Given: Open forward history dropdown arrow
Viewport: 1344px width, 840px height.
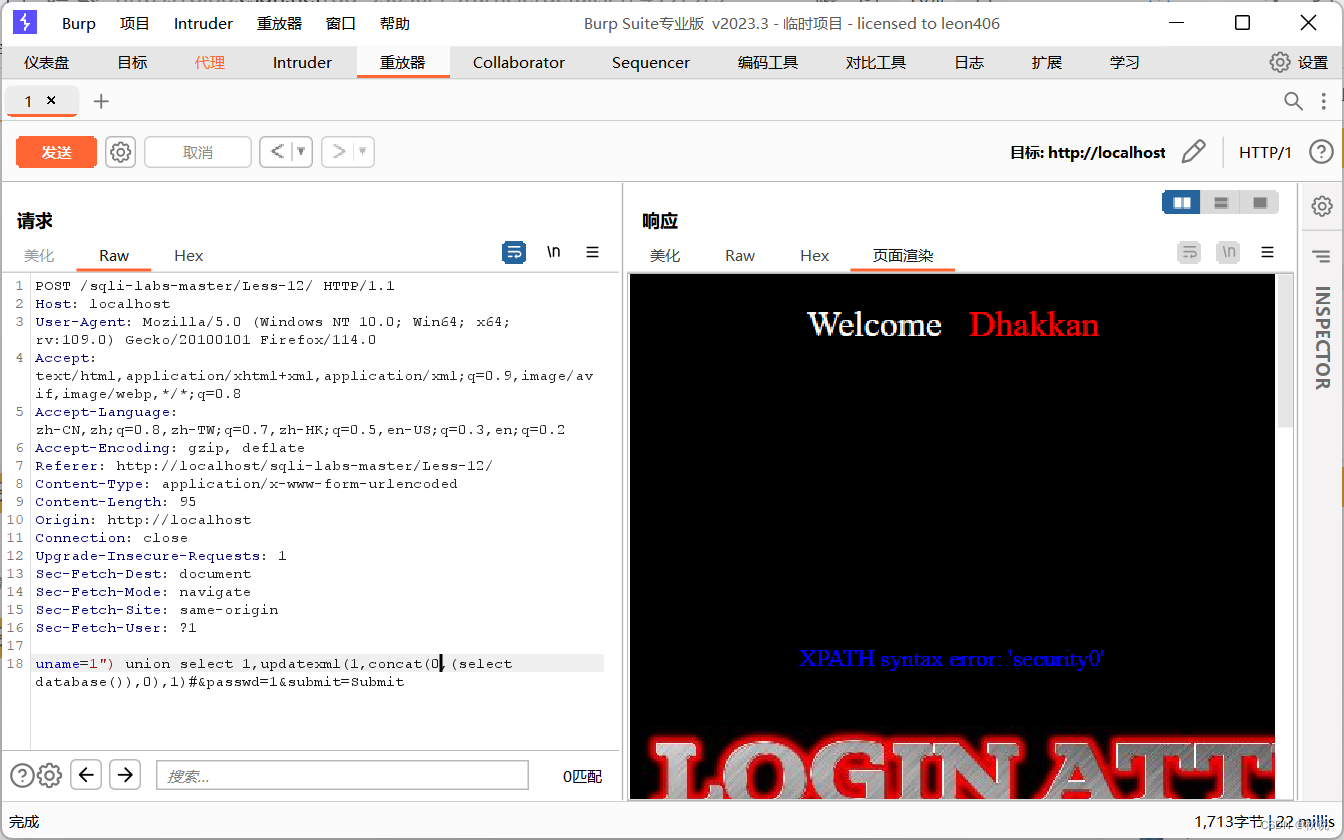Looking at the screenshot, I should [x=363, y=152].
